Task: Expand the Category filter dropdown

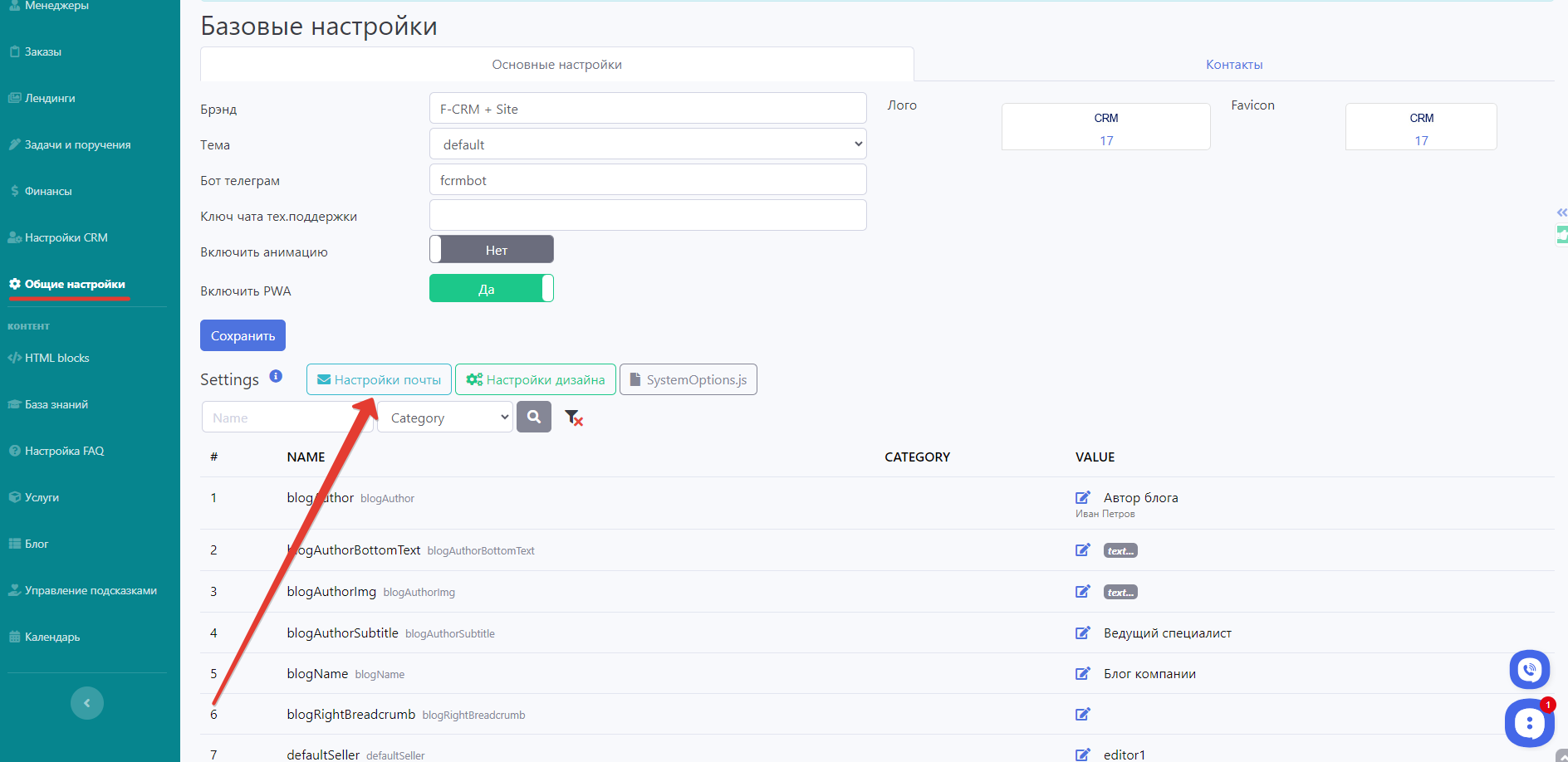Action: pyautogui.click(x=445, y=418)
